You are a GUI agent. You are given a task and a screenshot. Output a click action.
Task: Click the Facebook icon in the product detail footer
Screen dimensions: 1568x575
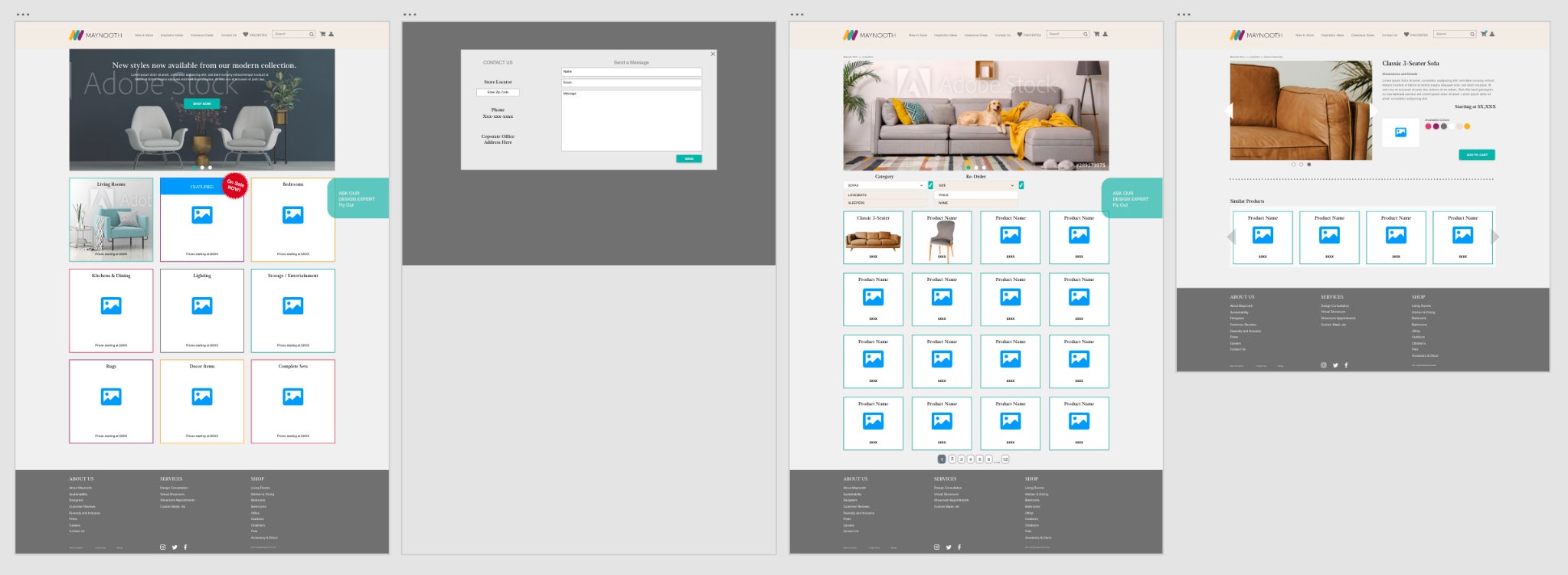click(1346, 365)
